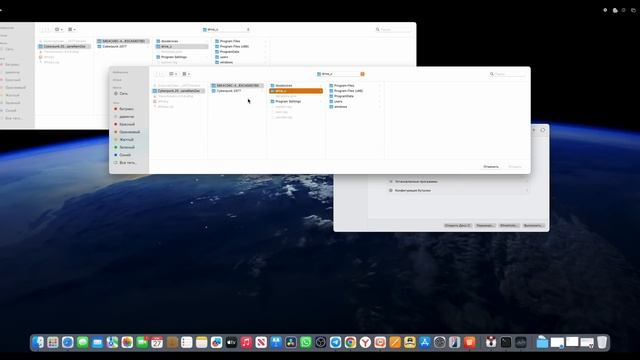Open System Settings in the Dock

point(440,342)
